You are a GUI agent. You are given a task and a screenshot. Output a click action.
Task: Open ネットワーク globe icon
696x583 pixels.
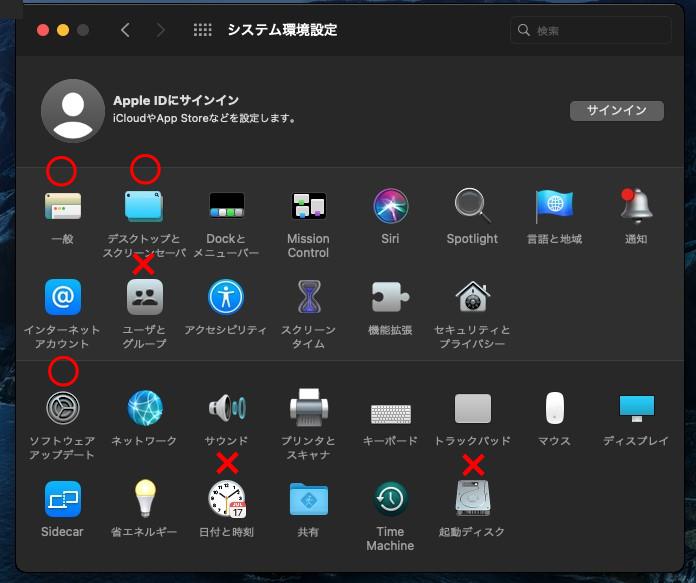tap(145, 408)
